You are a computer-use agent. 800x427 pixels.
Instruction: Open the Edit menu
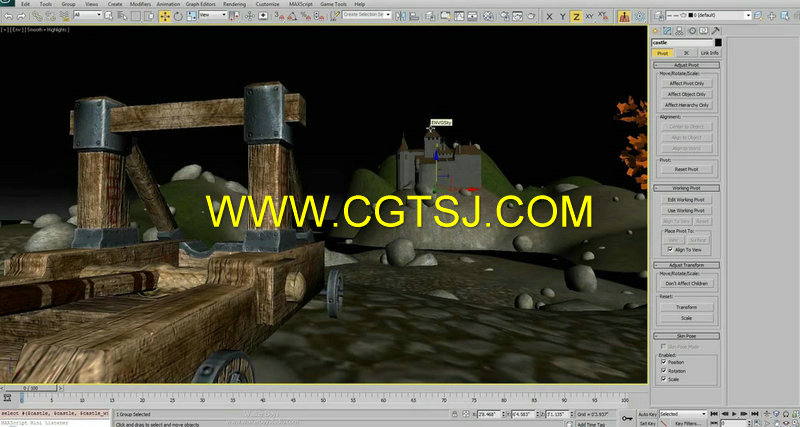[x=25, y=4]
